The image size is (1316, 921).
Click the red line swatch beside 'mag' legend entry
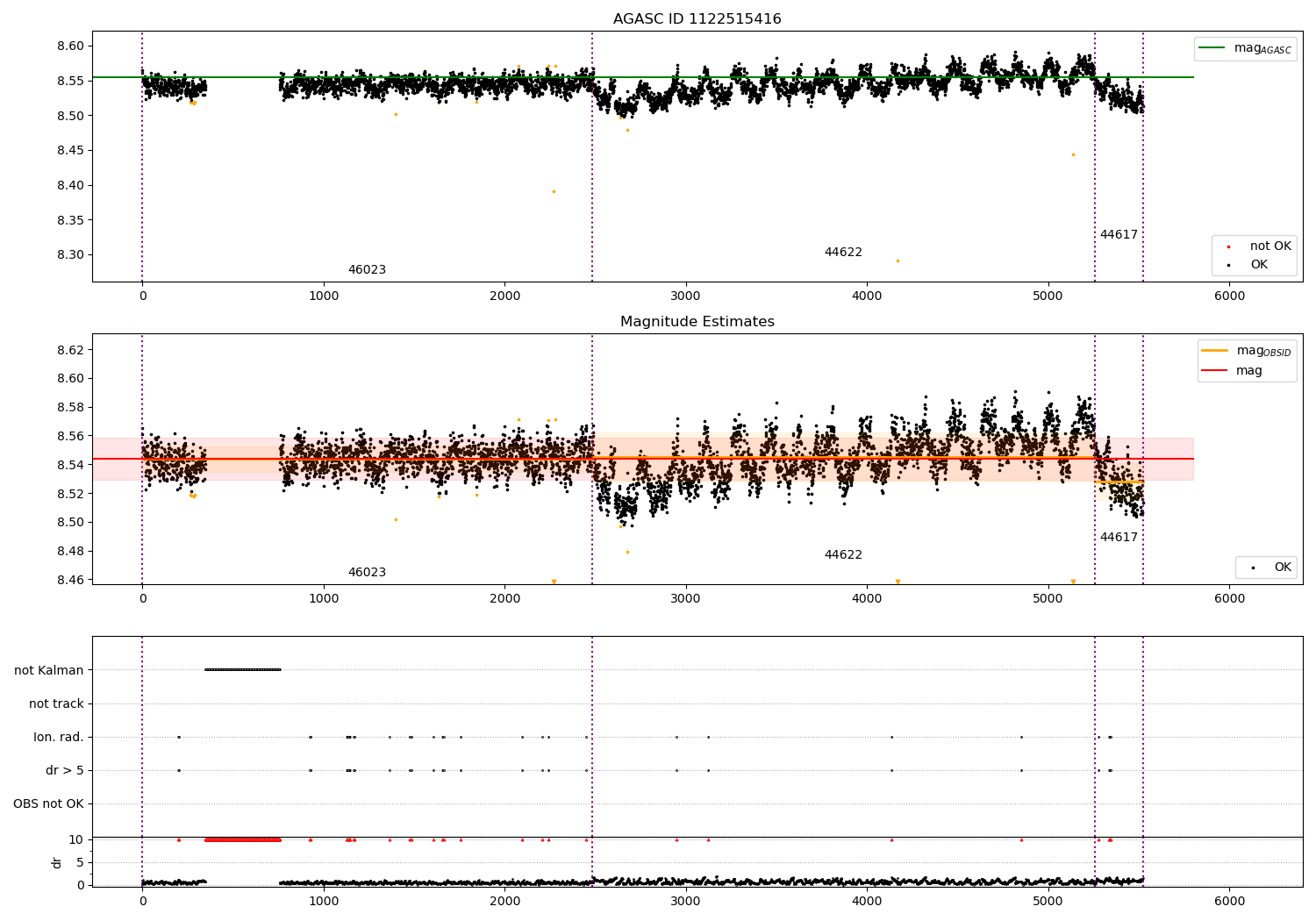(1215, 370)
